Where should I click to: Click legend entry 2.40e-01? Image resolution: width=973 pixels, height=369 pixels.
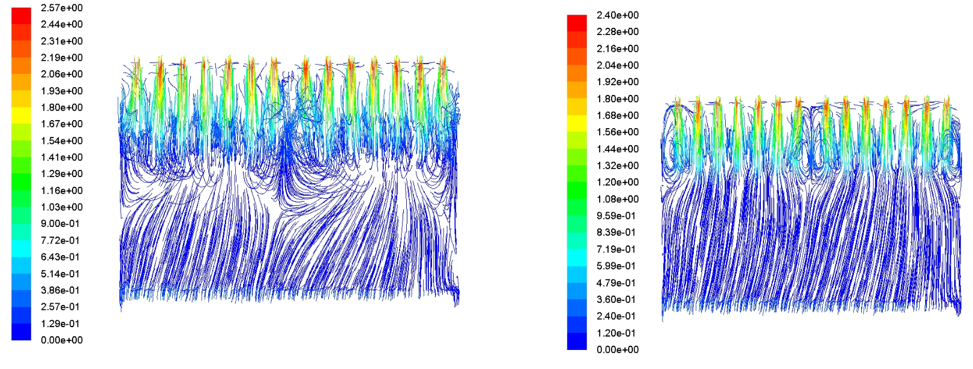(617, 316)
